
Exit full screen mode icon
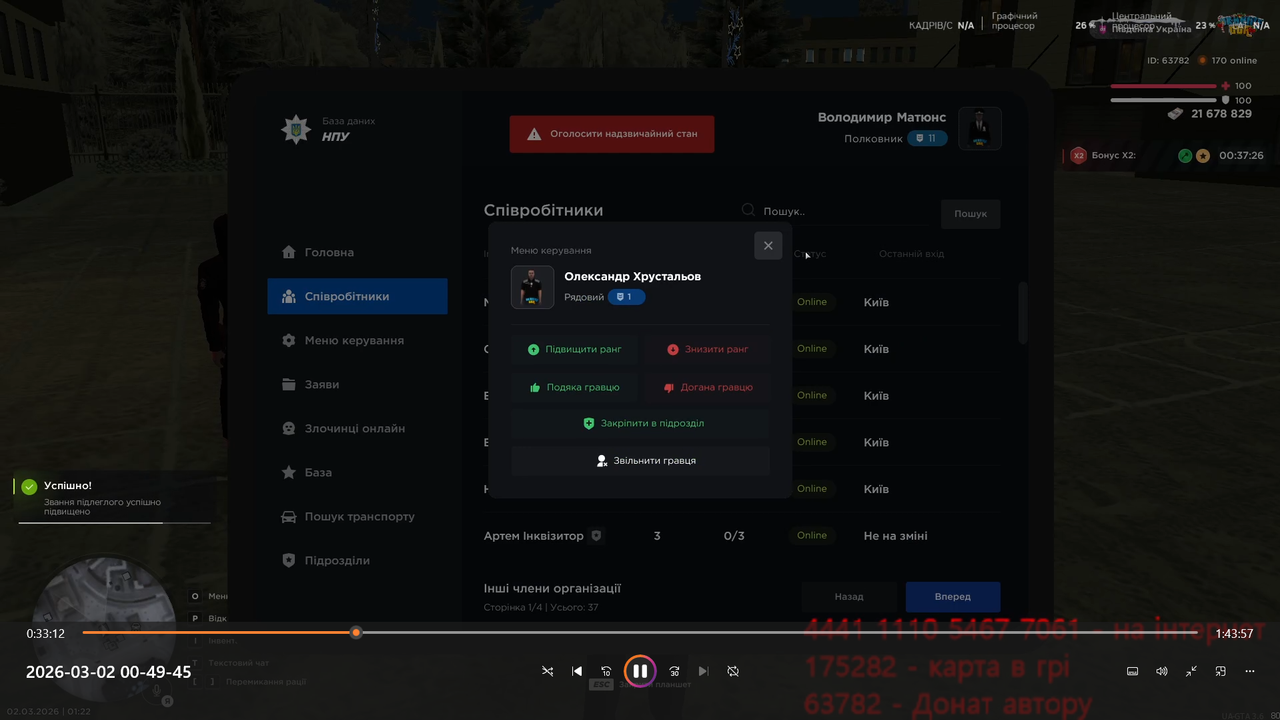tap(1191, 671)
